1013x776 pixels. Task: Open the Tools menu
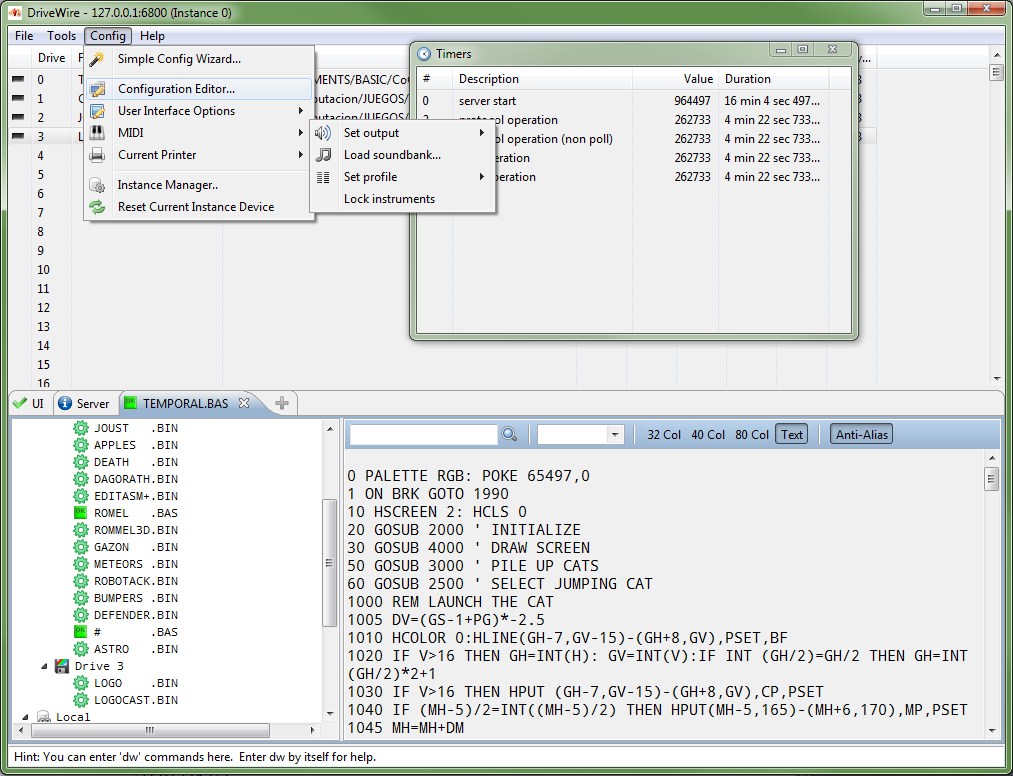point(61,36)
